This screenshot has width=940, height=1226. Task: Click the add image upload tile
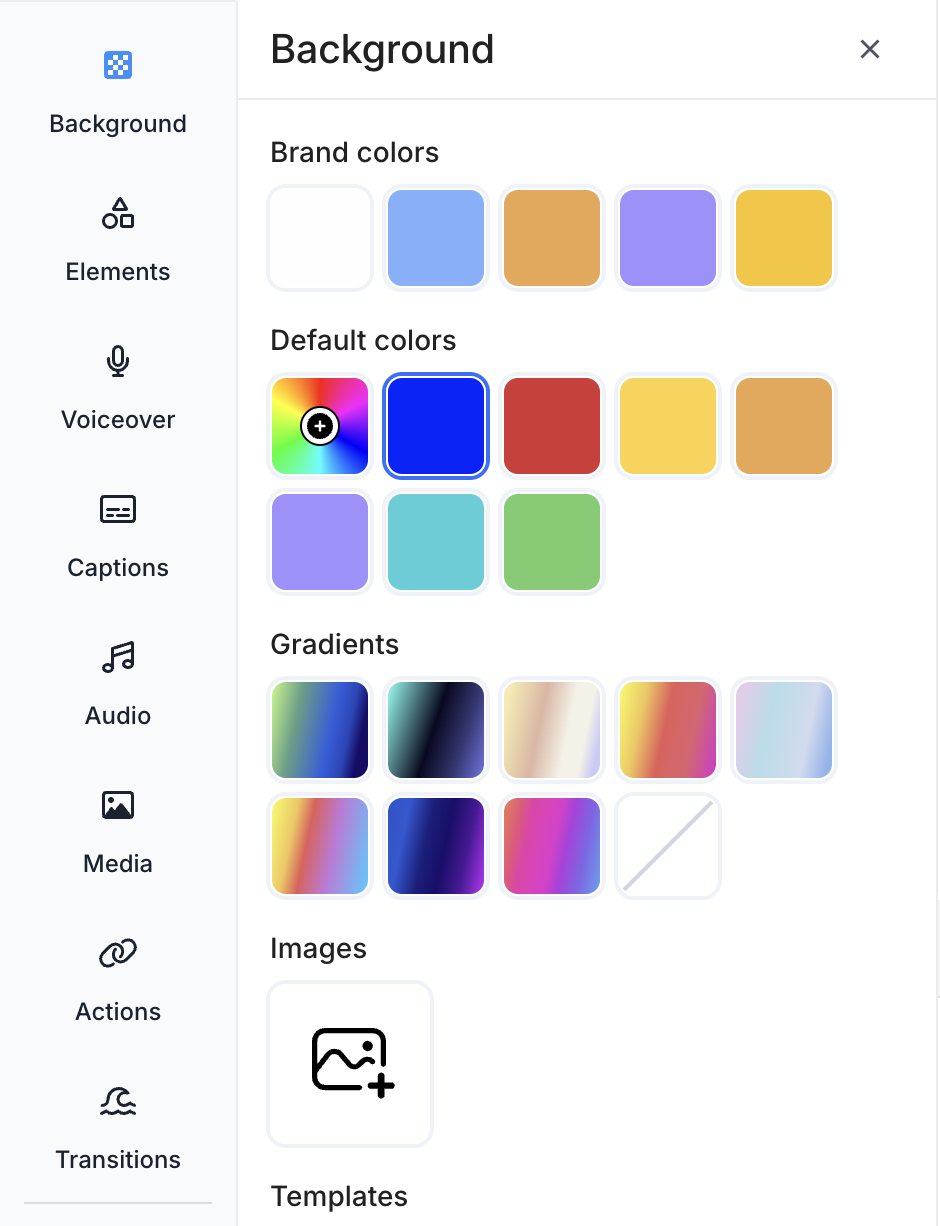(350, 1063)
